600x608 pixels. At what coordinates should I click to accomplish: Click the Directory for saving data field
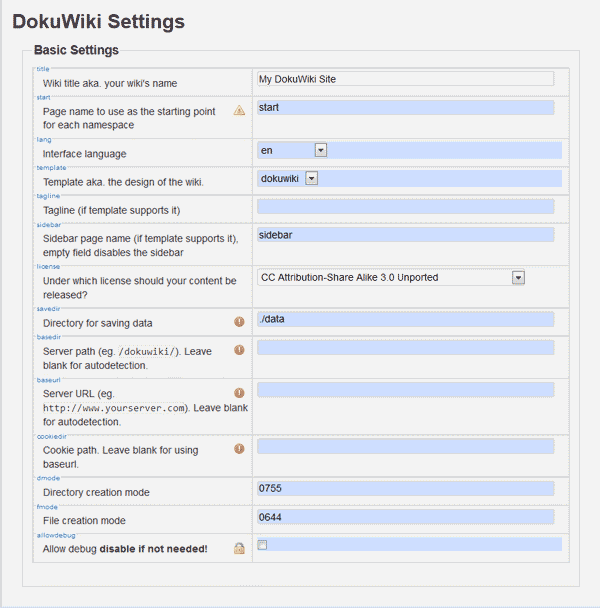pyautogui.click(x=405, y=319)
